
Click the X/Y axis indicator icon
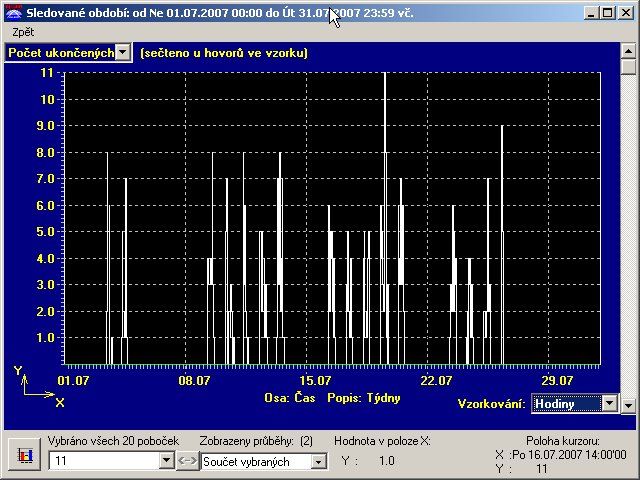tap(38, 387)
